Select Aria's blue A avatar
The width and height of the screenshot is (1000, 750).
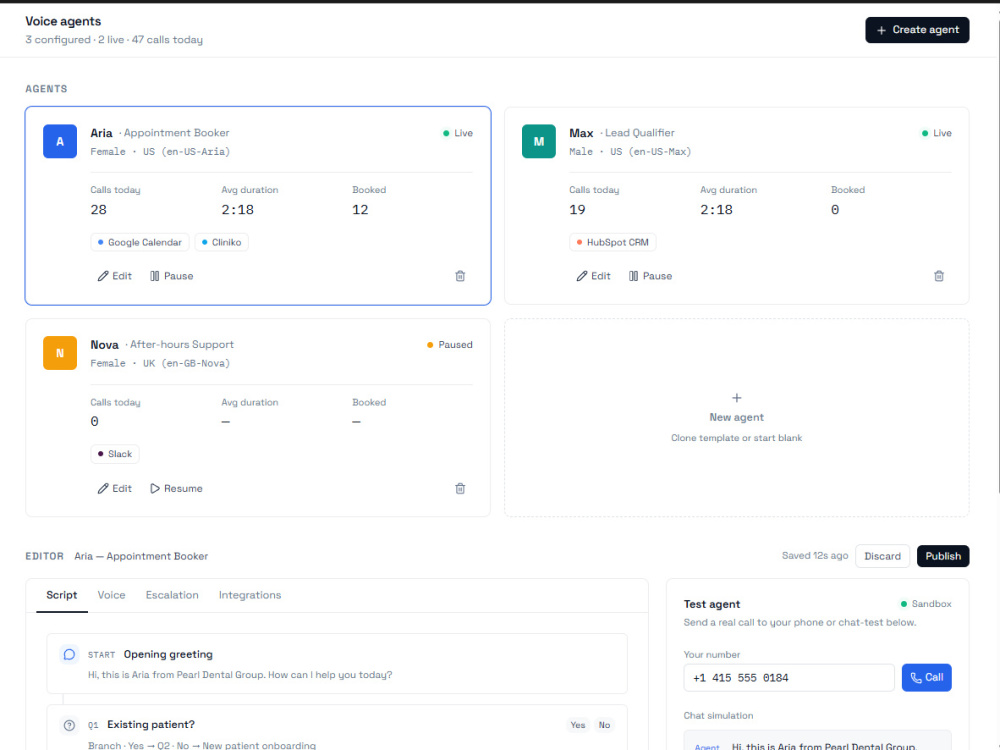pos(60,142)
